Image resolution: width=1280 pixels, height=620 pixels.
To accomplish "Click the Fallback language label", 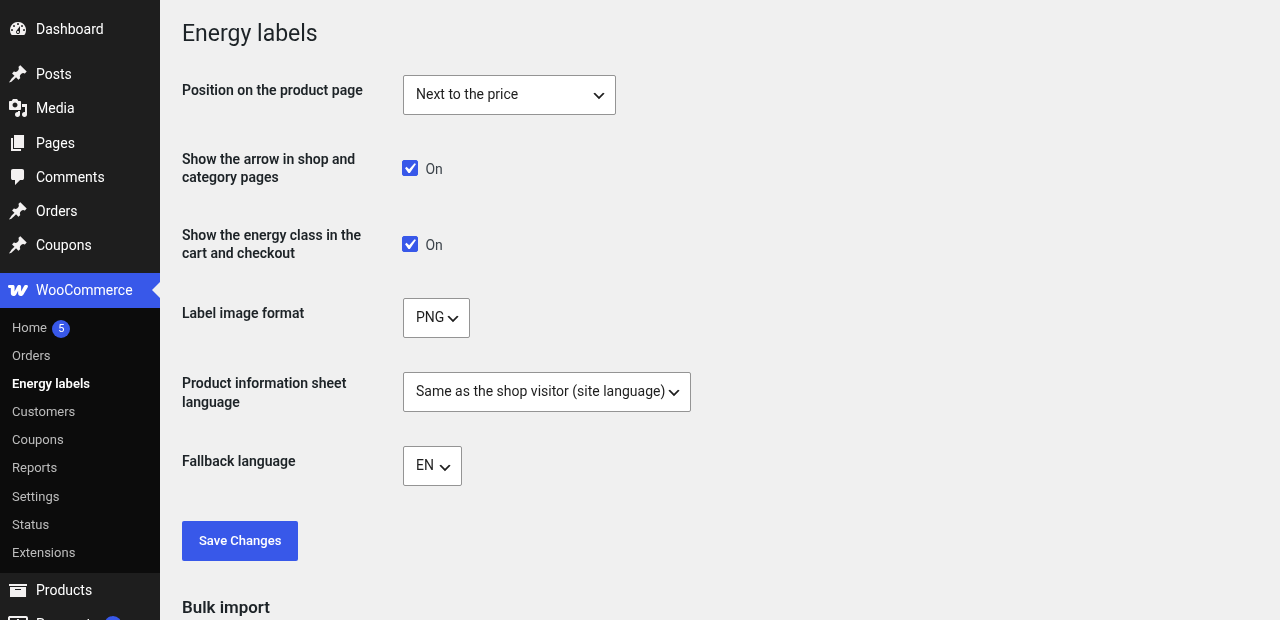I will coord(239,461).
